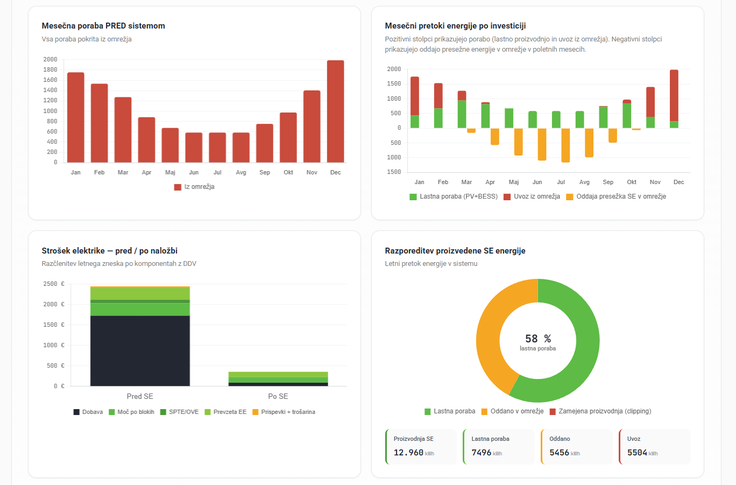Hide 'Oddano v omrežje' donut legend entry

click(x=513, y=411)
